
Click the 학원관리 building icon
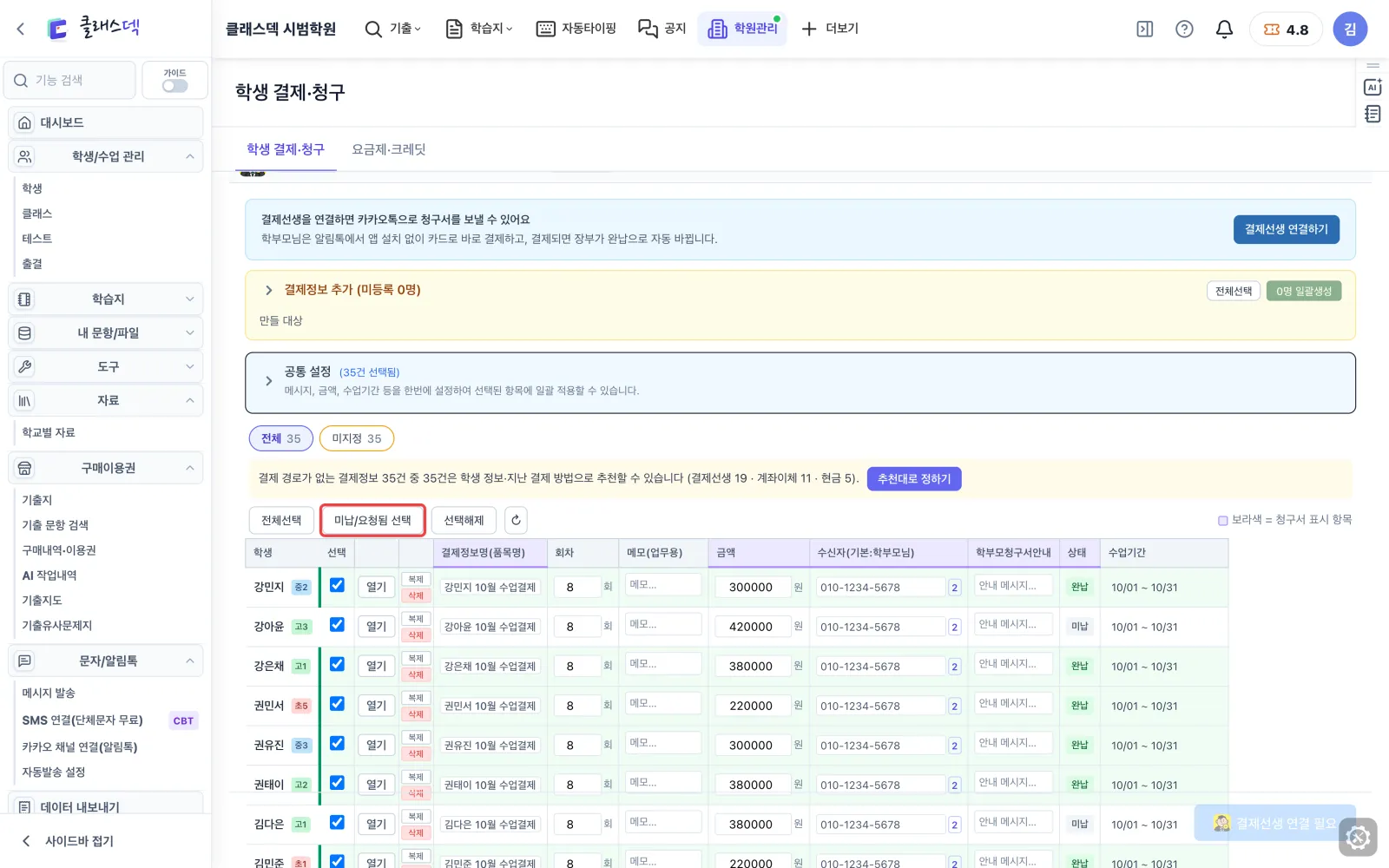(717, 29)
